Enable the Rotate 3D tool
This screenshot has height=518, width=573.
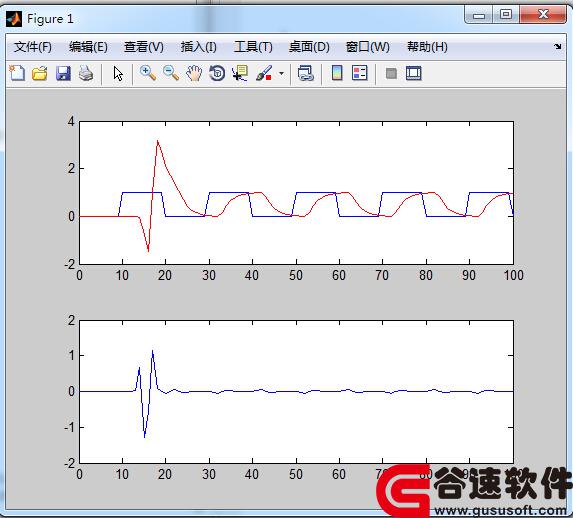tap(217, 73)
